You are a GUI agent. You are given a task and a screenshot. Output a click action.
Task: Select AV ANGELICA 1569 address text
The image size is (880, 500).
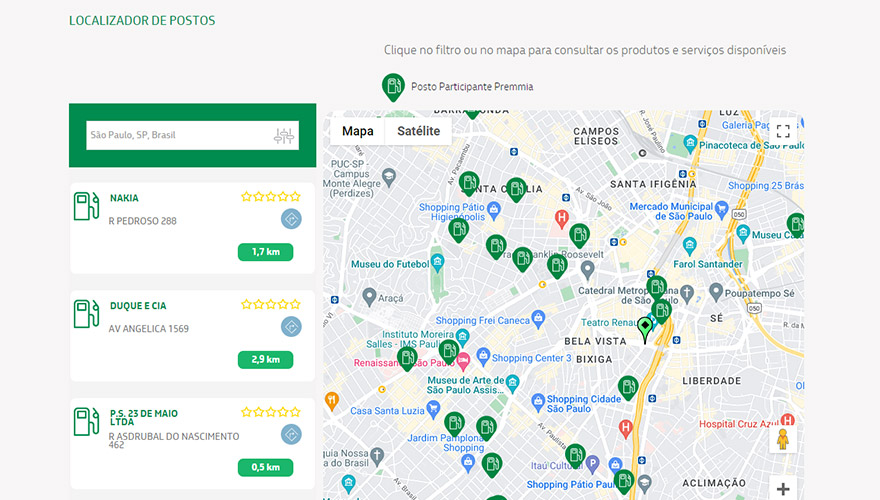pyautogui.click(x=149, y=329)
